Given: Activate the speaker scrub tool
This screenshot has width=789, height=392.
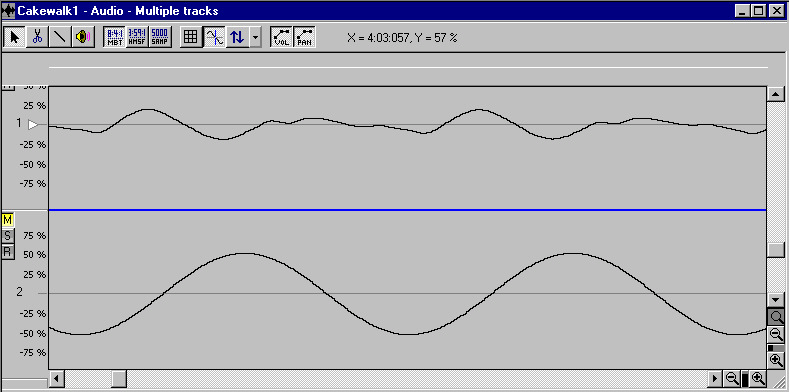Looking at the screenshot, I should click(83, 37).
